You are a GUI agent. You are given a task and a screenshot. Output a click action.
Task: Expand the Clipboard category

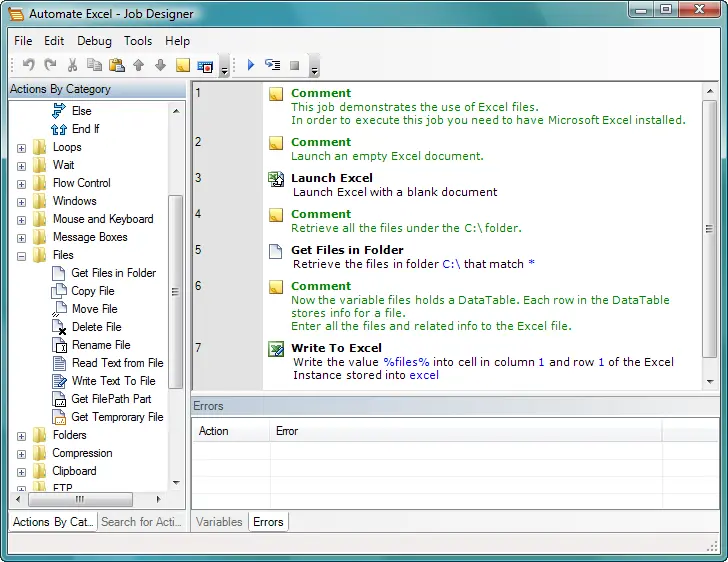pos(21,472)
